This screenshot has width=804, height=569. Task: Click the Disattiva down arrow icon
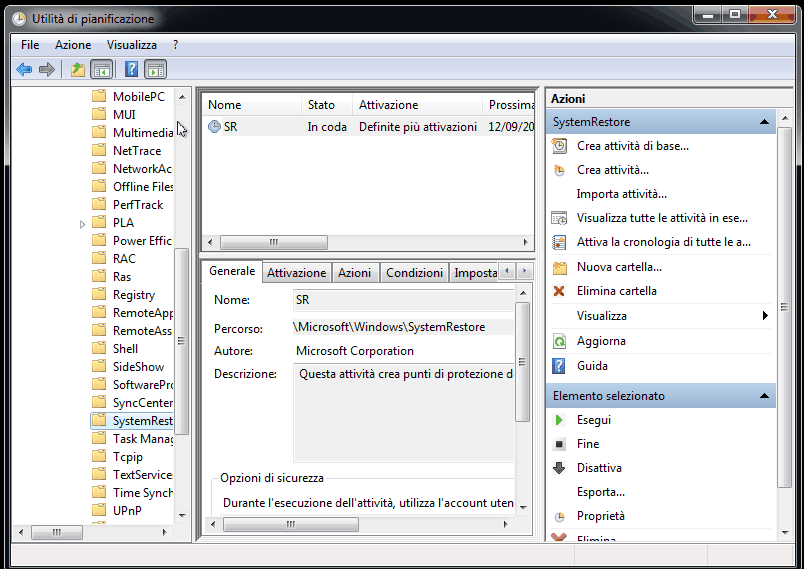click(x=559, y=468)
